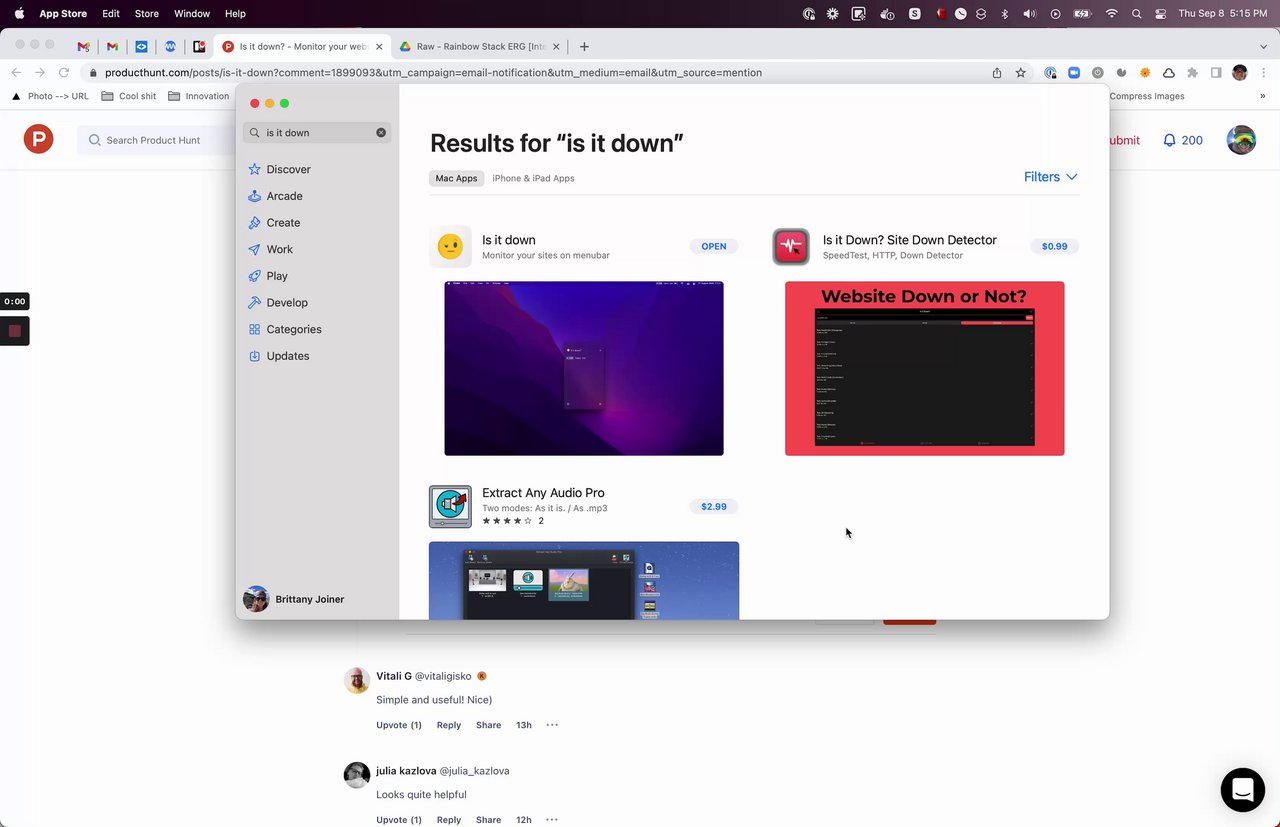Upvote julia kazlova's comment

399,820
